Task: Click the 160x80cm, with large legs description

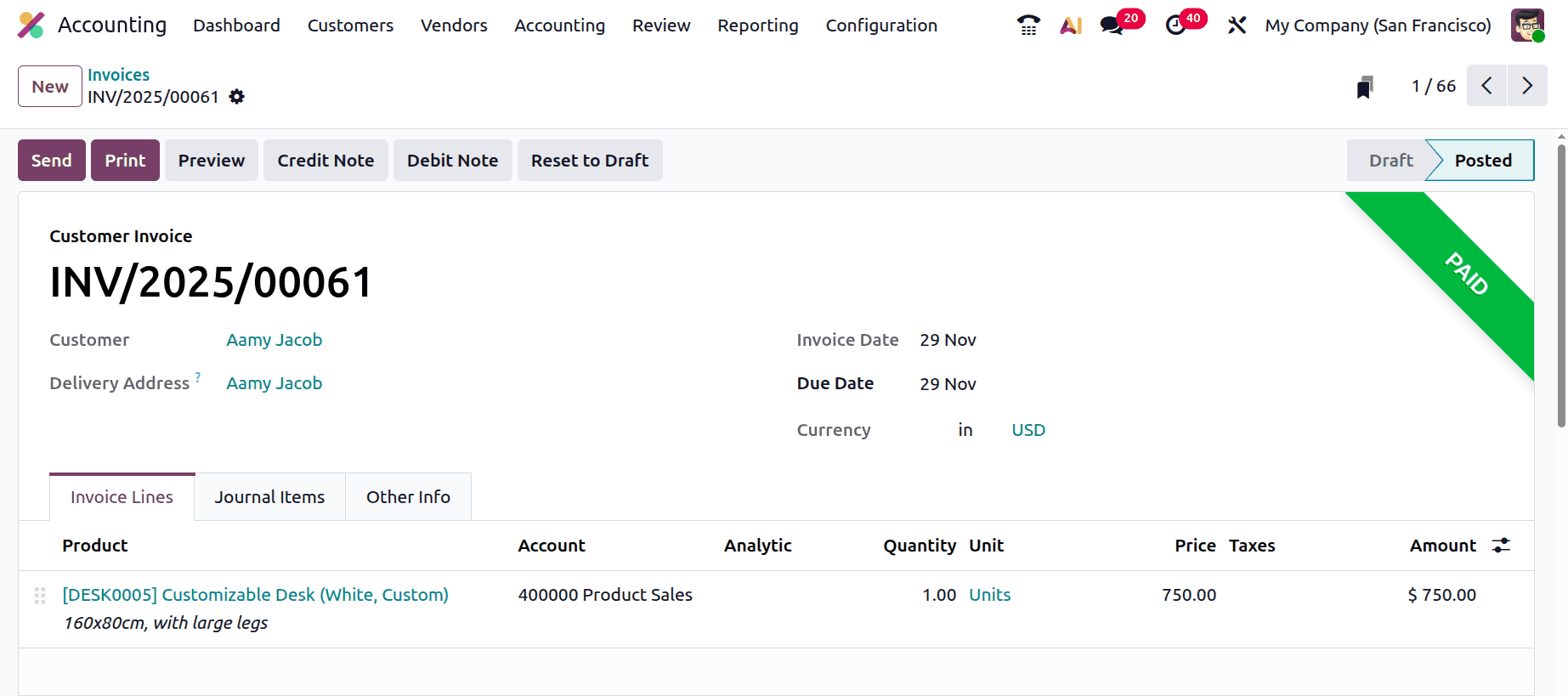Action: point(166,623)
